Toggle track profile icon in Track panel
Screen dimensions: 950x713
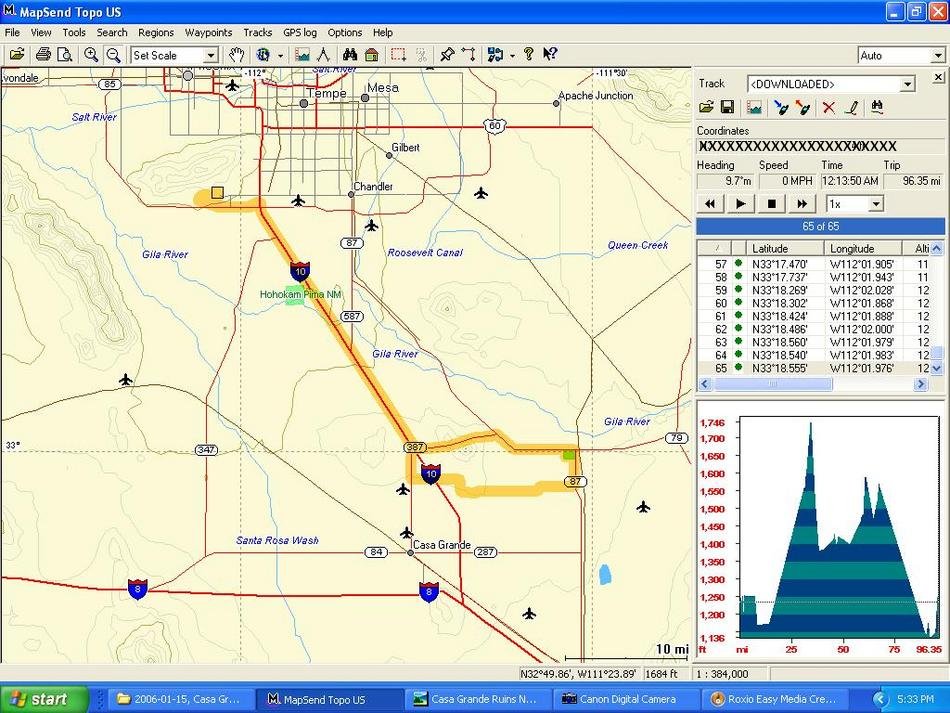754,108
